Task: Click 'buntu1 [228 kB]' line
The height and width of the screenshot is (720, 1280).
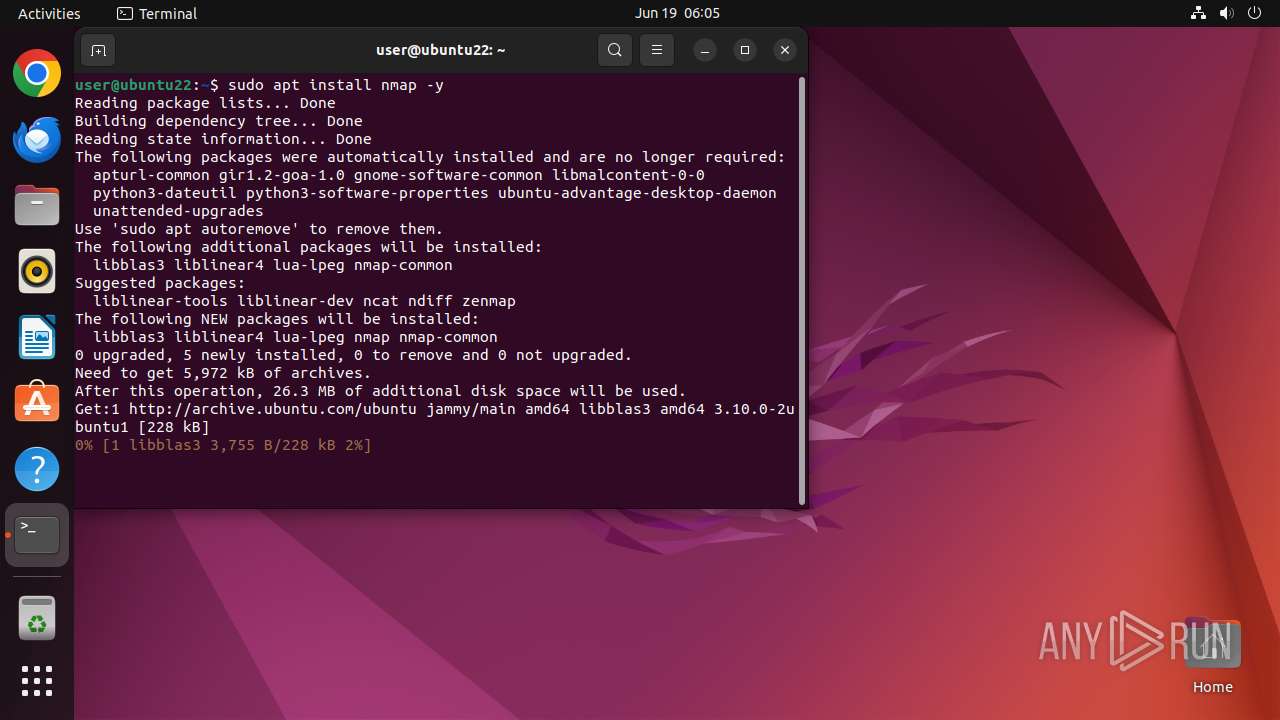Action: click(x=142, y=427)
